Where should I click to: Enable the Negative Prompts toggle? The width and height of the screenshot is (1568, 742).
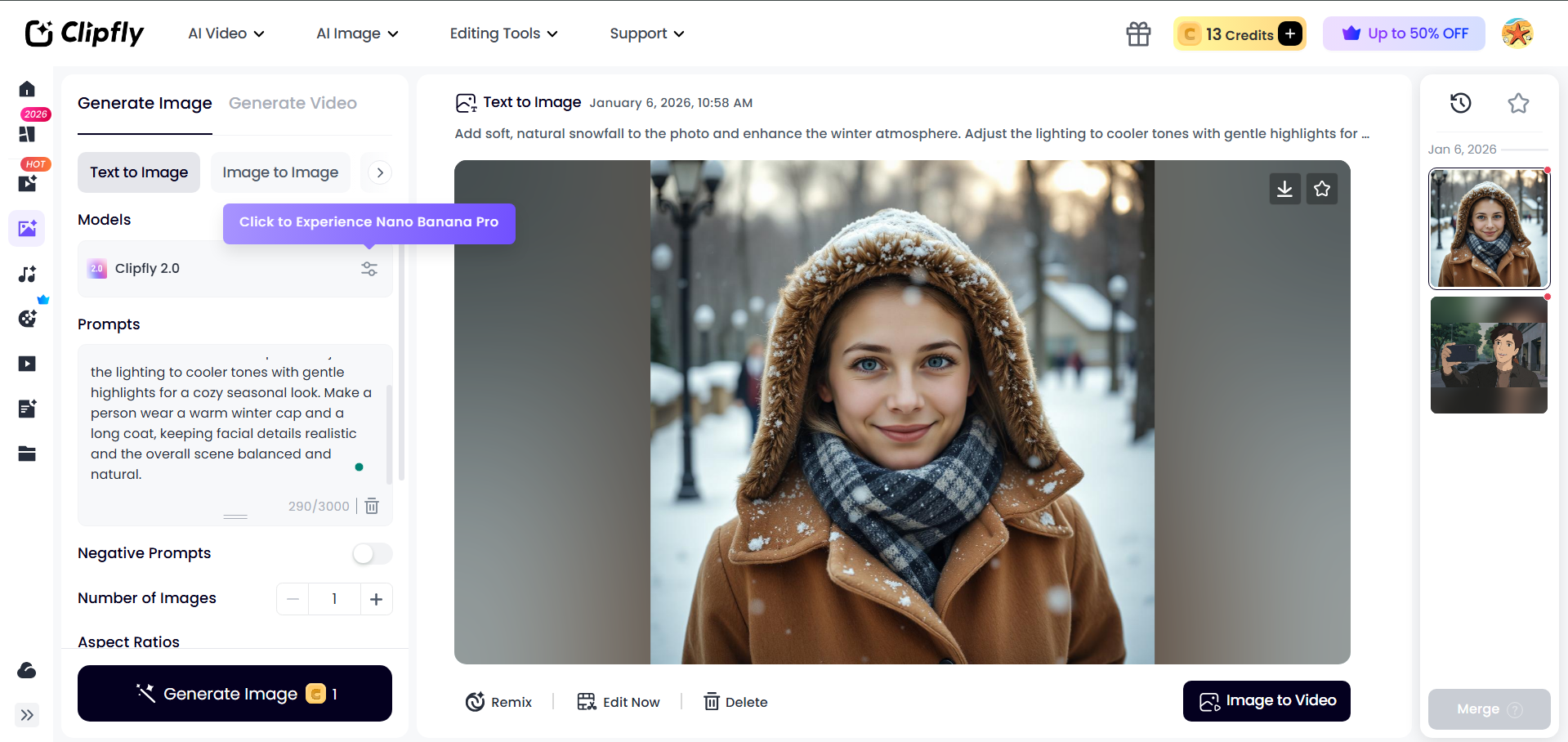coord(372,554)
